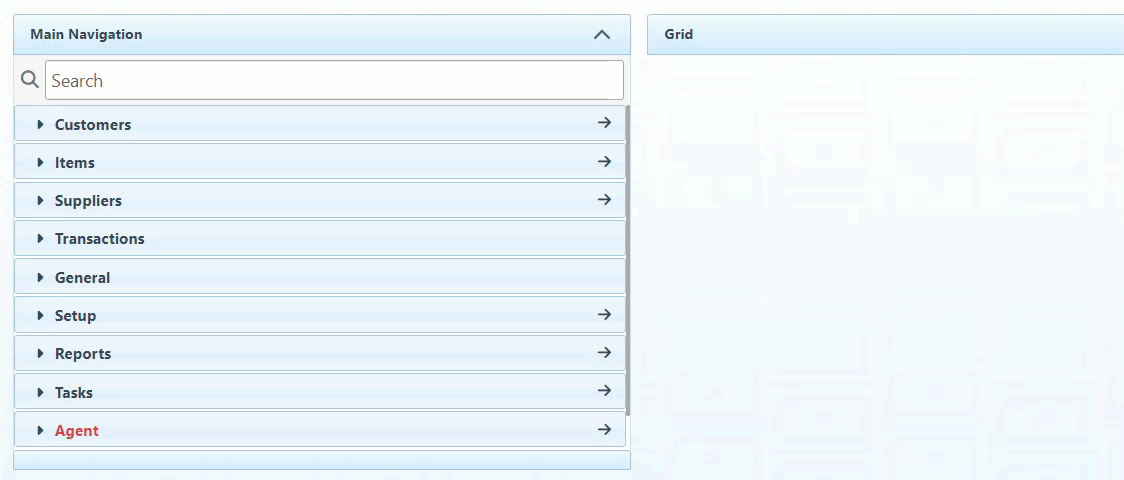
Task: Expand the Agent disclosure triangle
Action: (41, 431)
